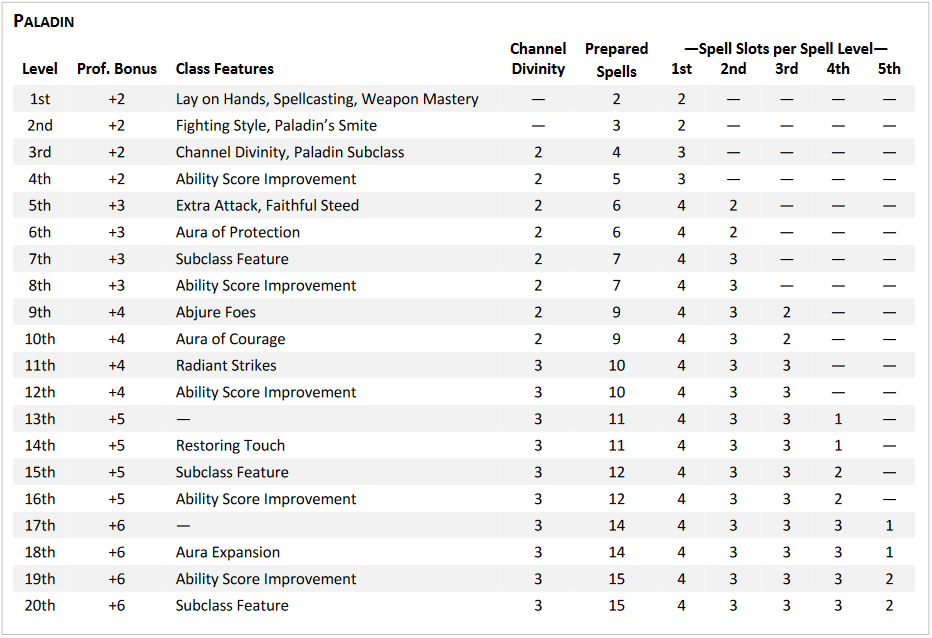Screen dimensions: 932x638
Task: Select the 13th level row label
Action: coord(40,419)
